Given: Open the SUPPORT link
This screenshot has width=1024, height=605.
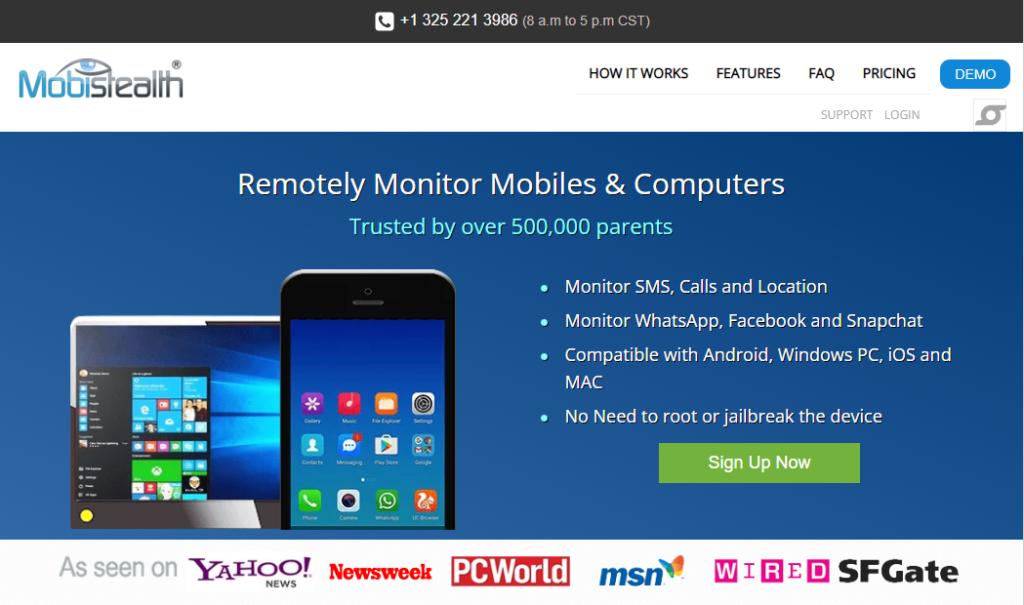Looking at the screenshot, I should coord(846,115).
